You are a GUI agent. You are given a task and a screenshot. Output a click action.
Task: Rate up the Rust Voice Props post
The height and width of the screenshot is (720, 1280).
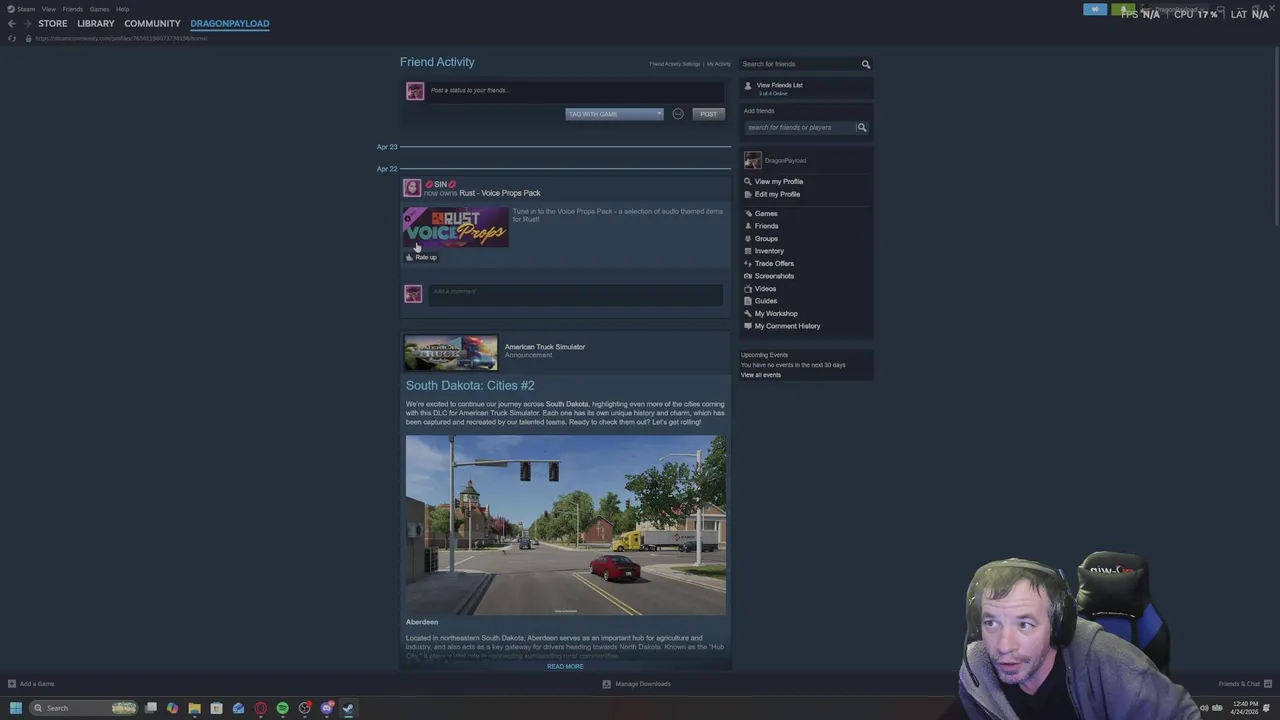click(x=421, y=257)
